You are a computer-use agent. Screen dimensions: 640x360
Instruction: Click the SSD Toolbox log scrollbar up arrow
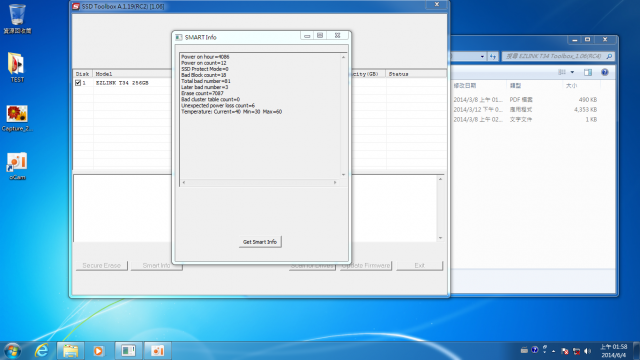click(440, 179)
